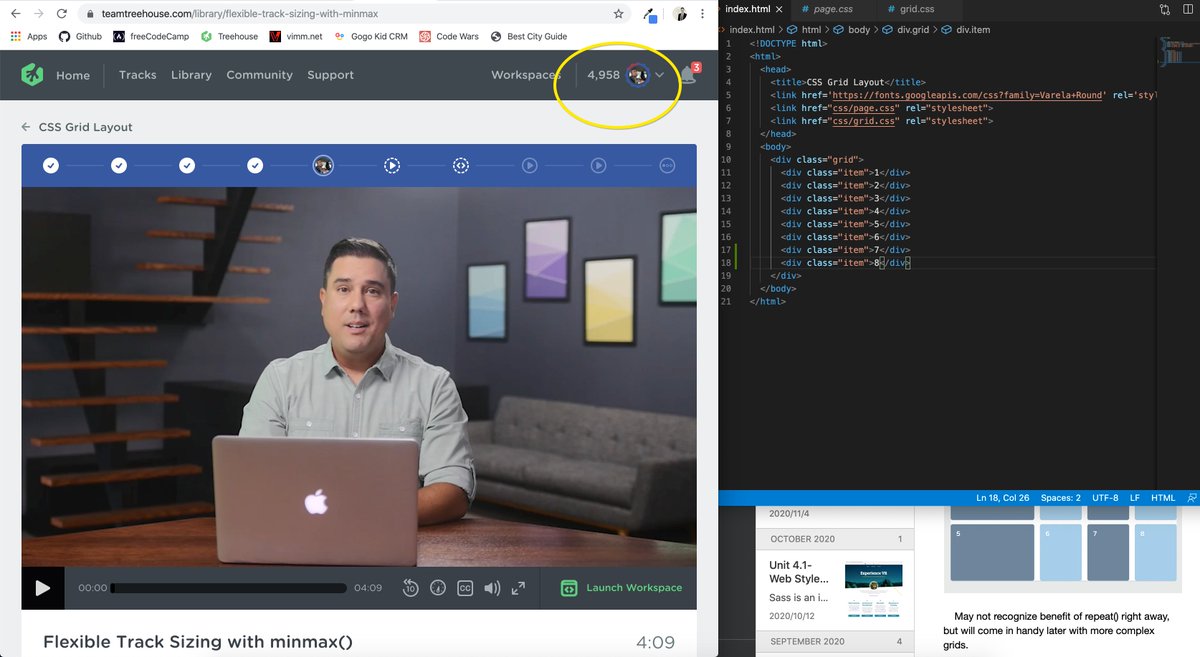This screenshot has width=1200, height=657.
Task: Go to Home in Treehouse navigation
Action: point(73,75)
